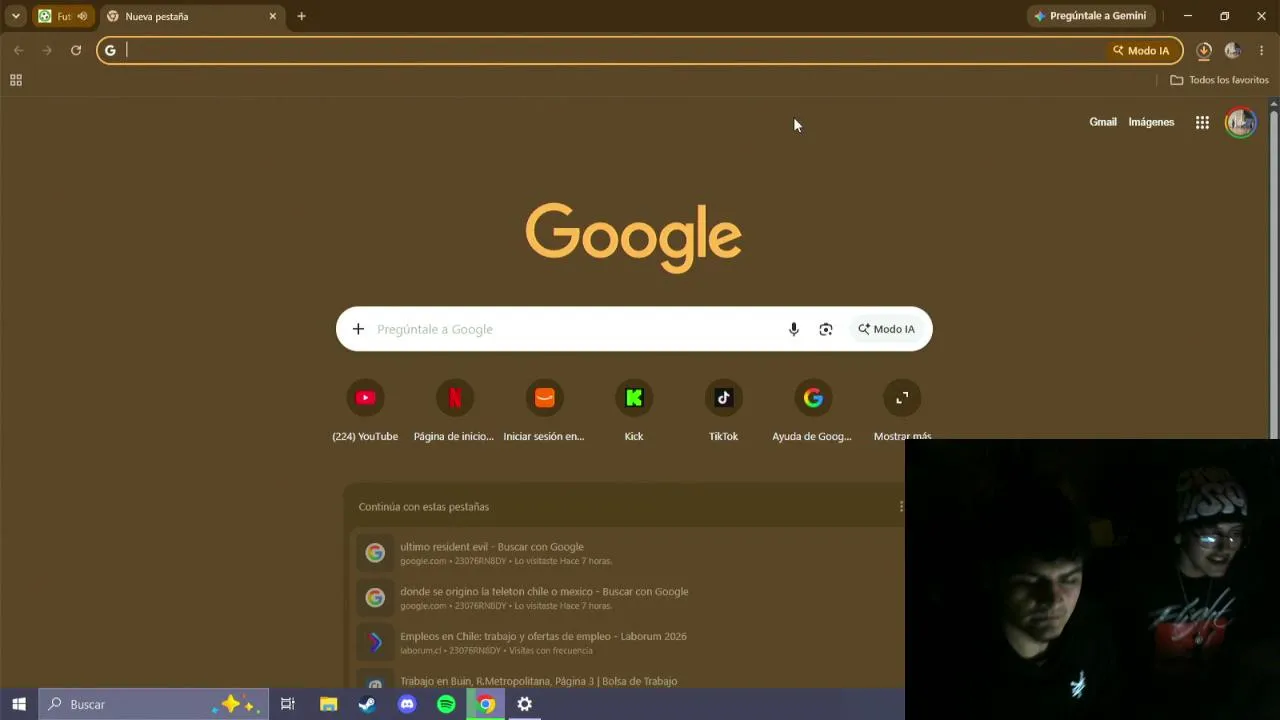The width and height of the screenshot is (1280, 720).
Task: Open Steam from the taskbar
Action: pos(367,704)
